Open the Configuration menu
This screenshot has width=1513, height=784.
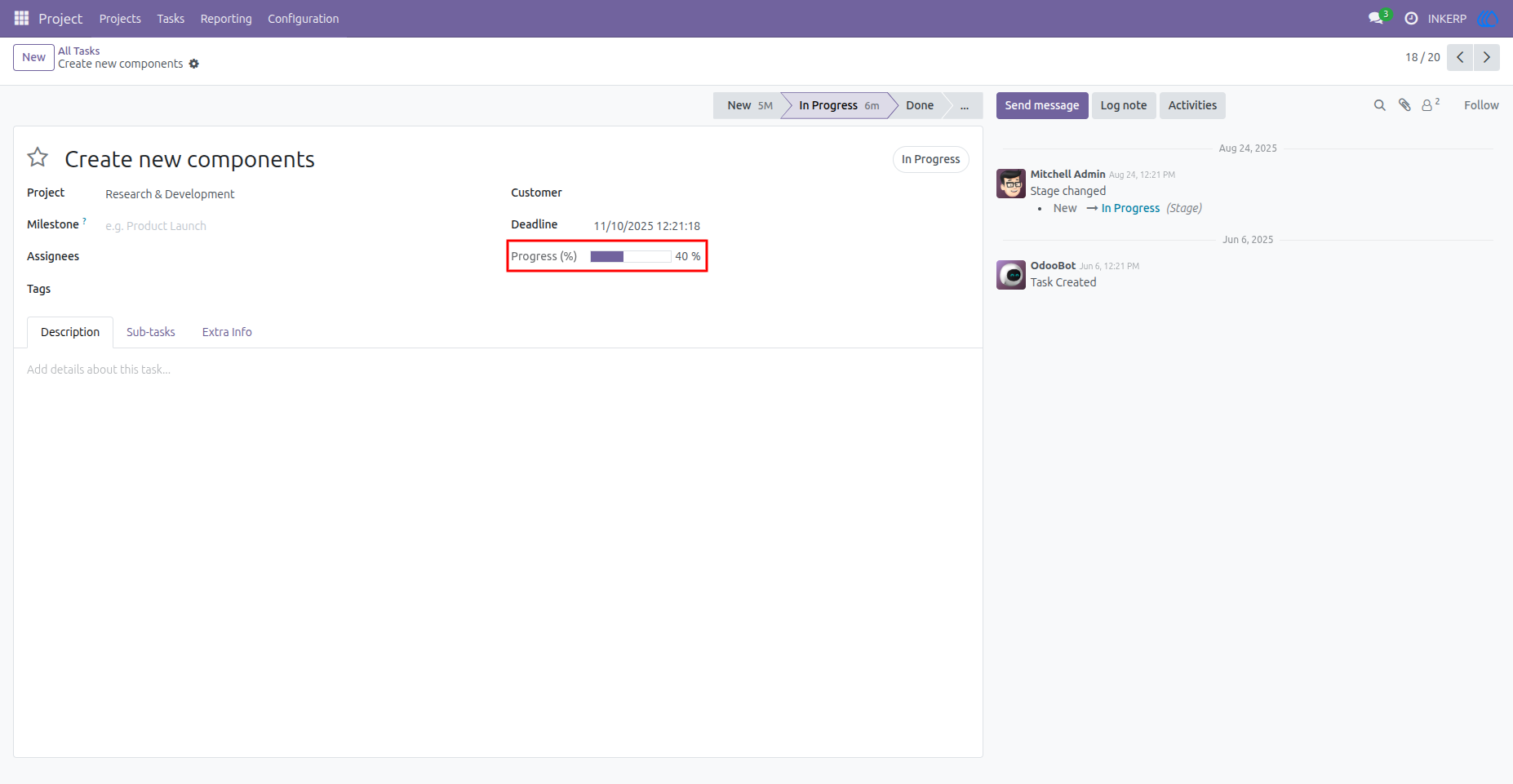pyautogui.click(x=303, y=18)
